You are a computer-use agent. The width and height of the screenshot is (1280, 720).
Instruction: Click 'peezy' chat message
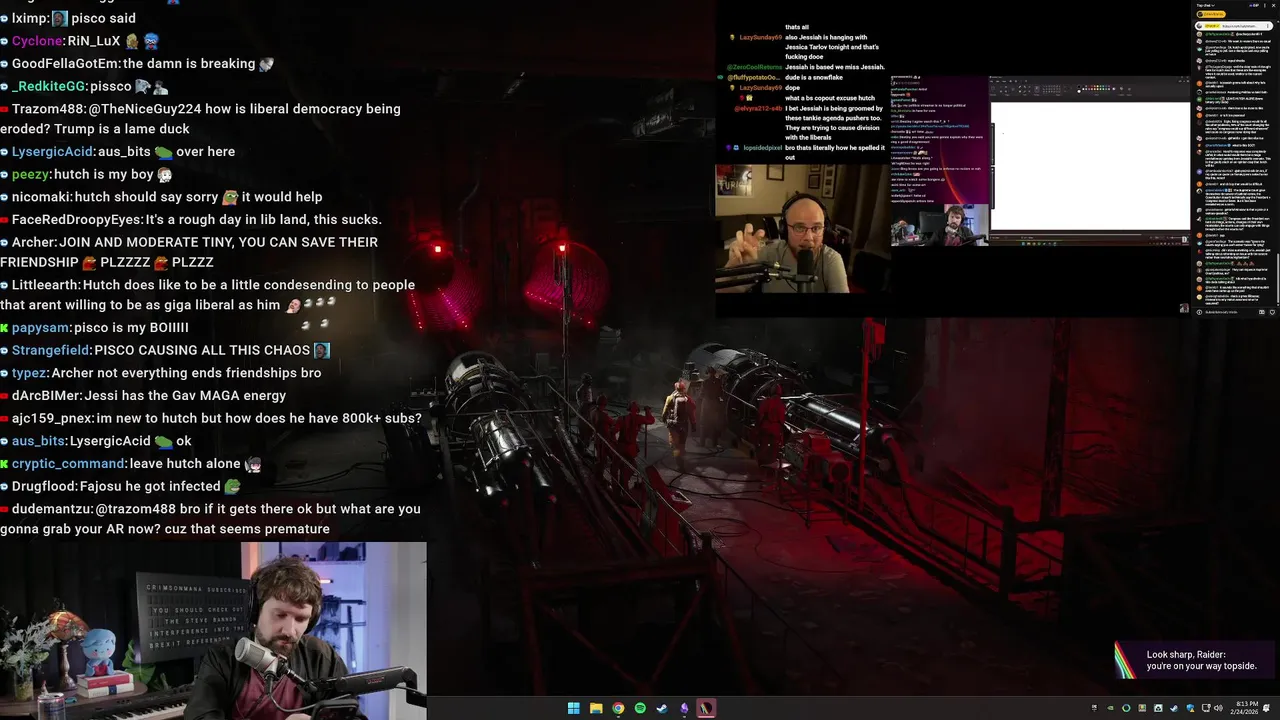pyautogui.click(x=86, y=174)
